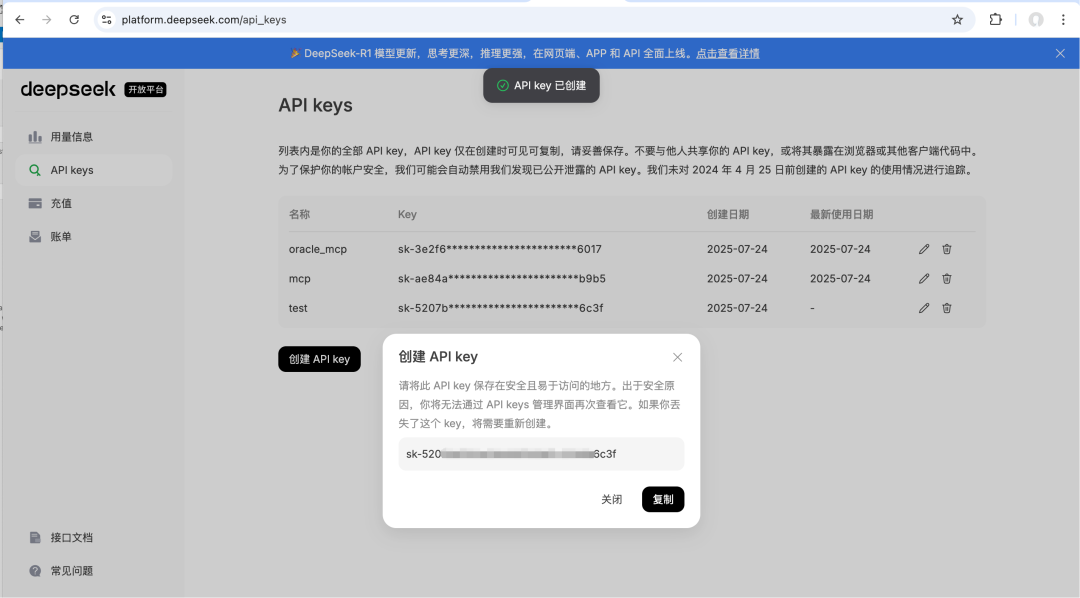Click the new API key text field

coord(541,454)
